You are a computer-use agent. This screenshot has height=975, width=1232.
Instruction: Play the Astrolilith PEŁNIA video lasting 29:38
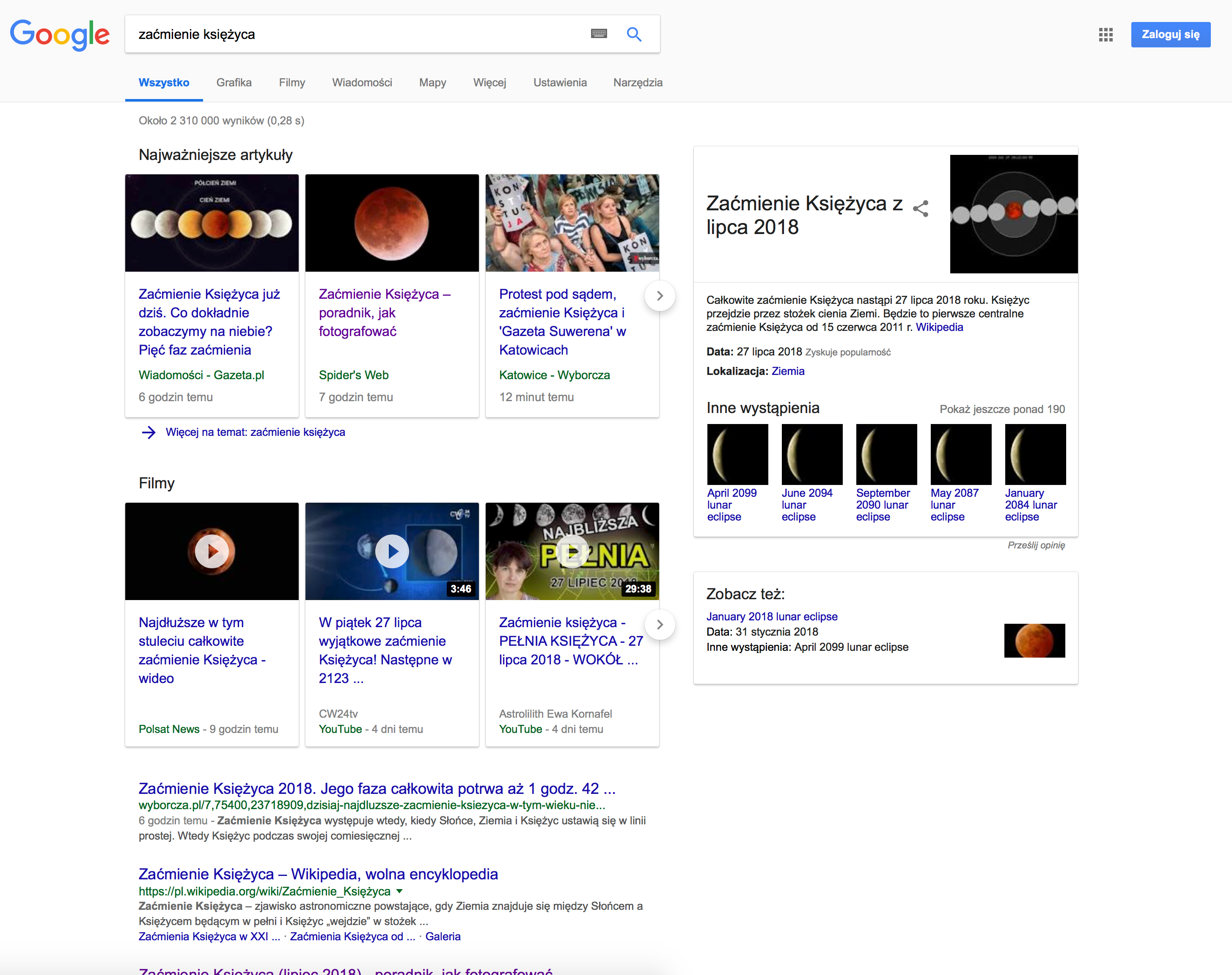click(572, 551)
